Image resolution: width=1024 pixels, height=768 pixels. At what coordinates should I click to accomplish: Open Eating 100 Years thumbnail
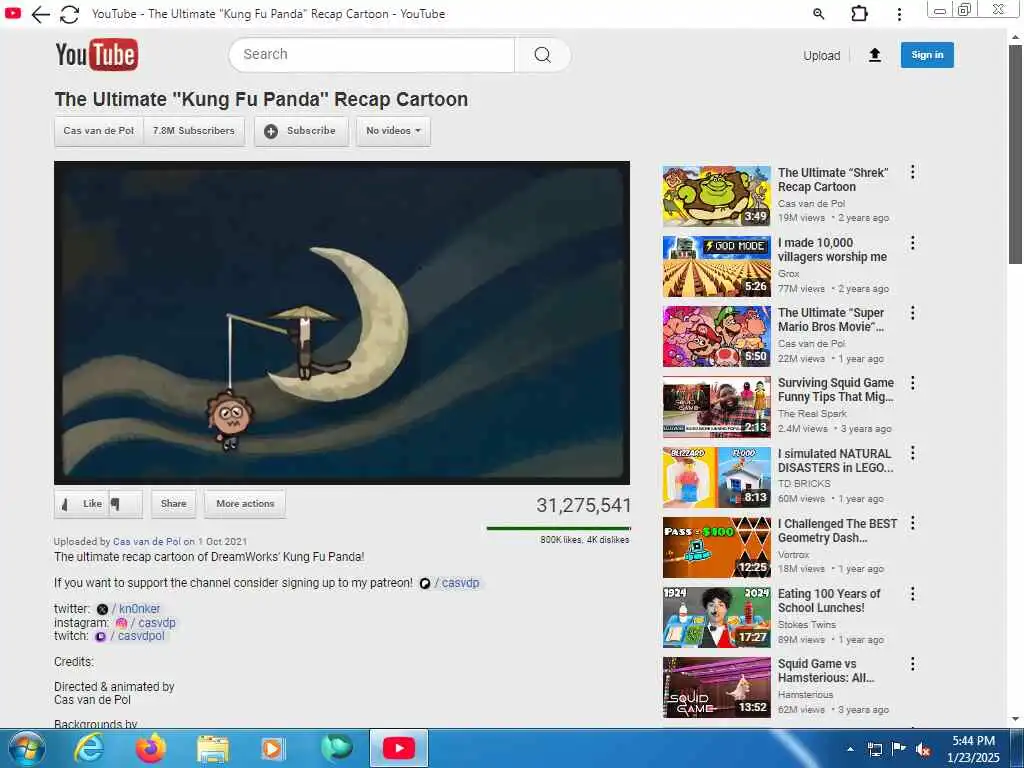point(716,617)
